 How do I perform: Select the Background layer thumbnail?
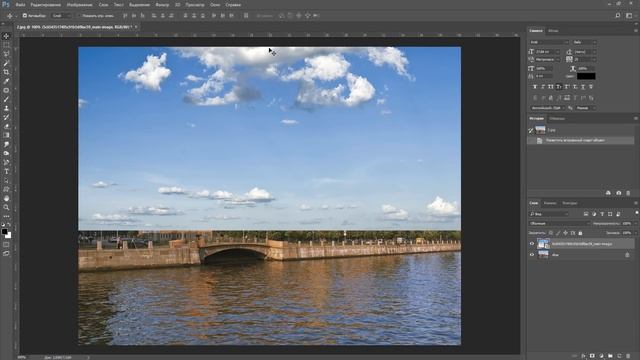click(543, 255)
